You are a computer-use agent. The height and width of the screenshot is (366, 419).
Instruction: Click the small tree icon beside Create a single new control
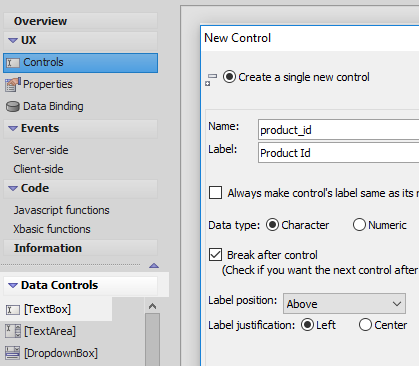coord(211,80)
